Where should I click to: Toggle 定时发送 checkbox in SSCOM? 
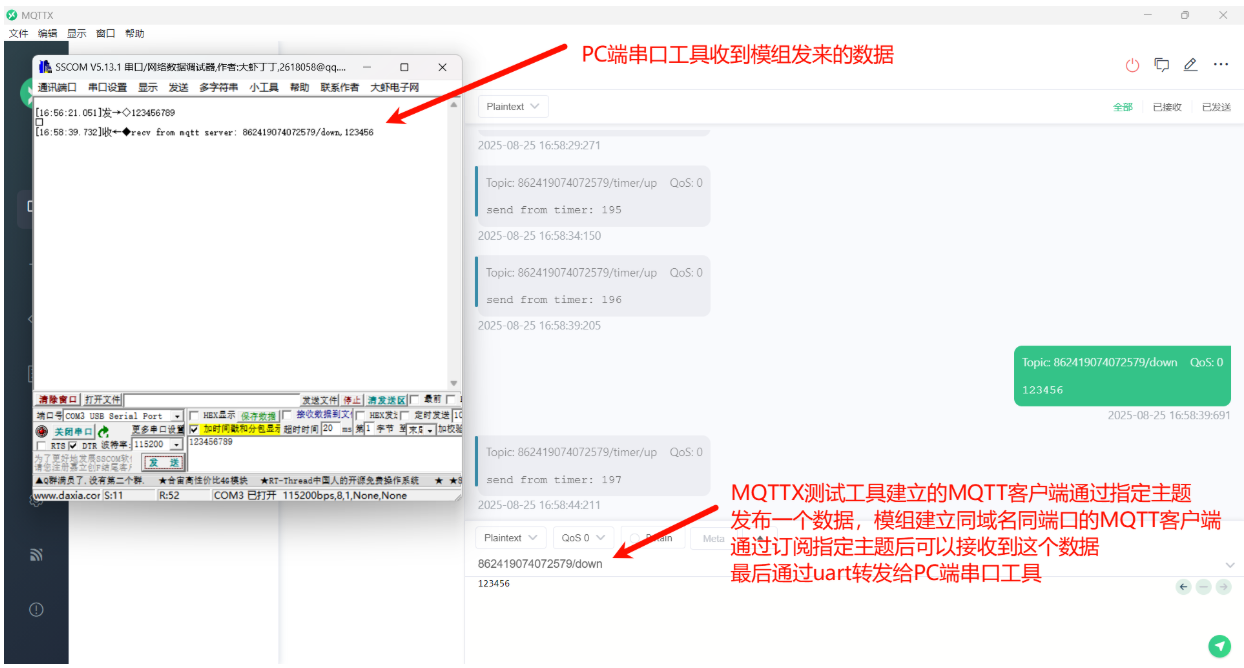(x=405, y=416)
